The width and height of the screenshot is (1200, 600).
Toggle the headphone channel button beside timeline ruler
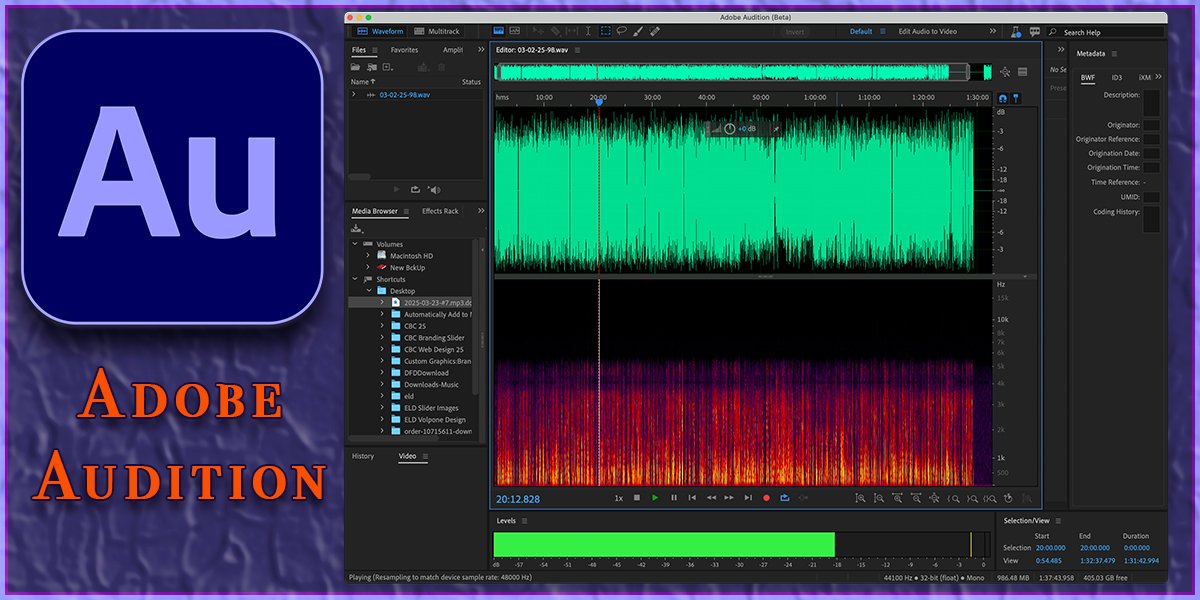[1003, 98]
